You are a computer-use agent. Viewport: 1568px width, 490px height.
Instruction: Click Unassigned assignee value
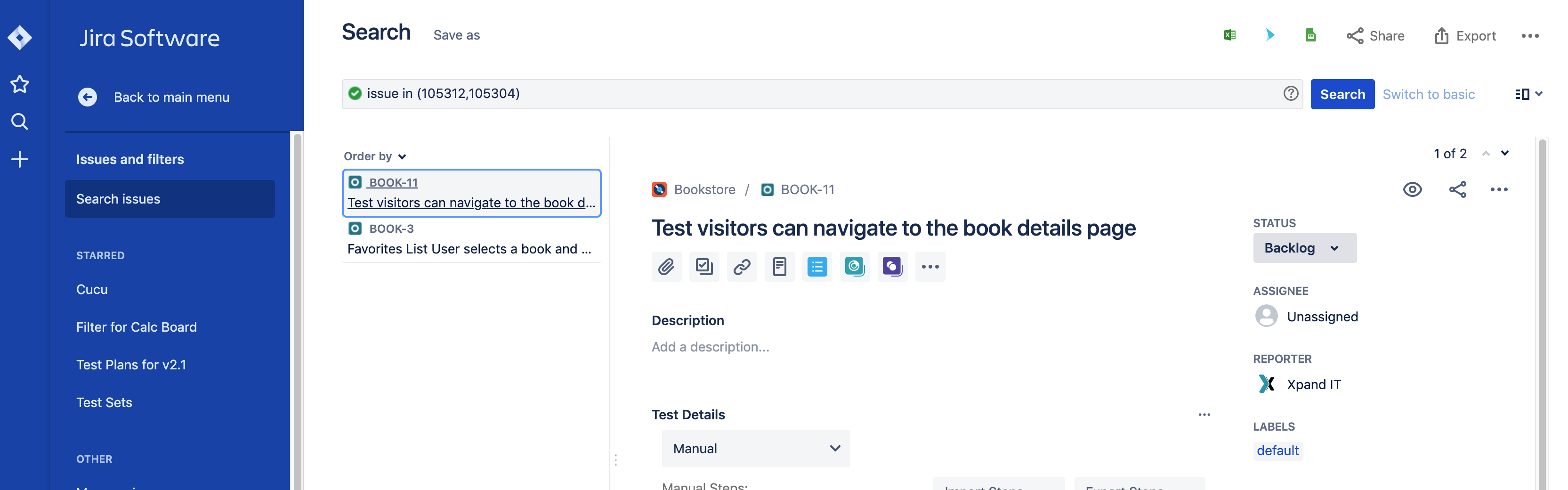[x=1322, y=317]
